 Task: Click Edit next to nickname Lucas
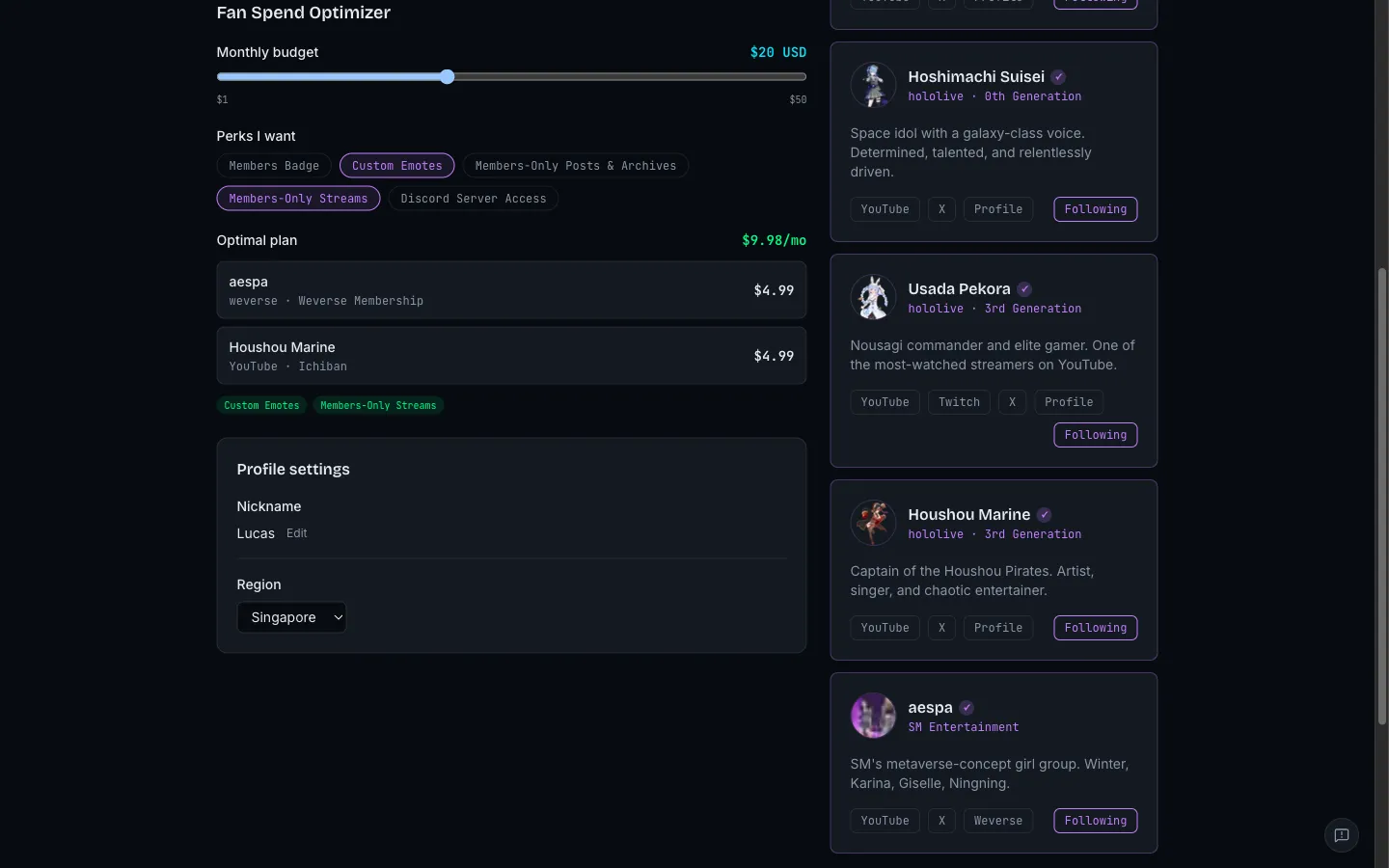(x=297, y=533)
